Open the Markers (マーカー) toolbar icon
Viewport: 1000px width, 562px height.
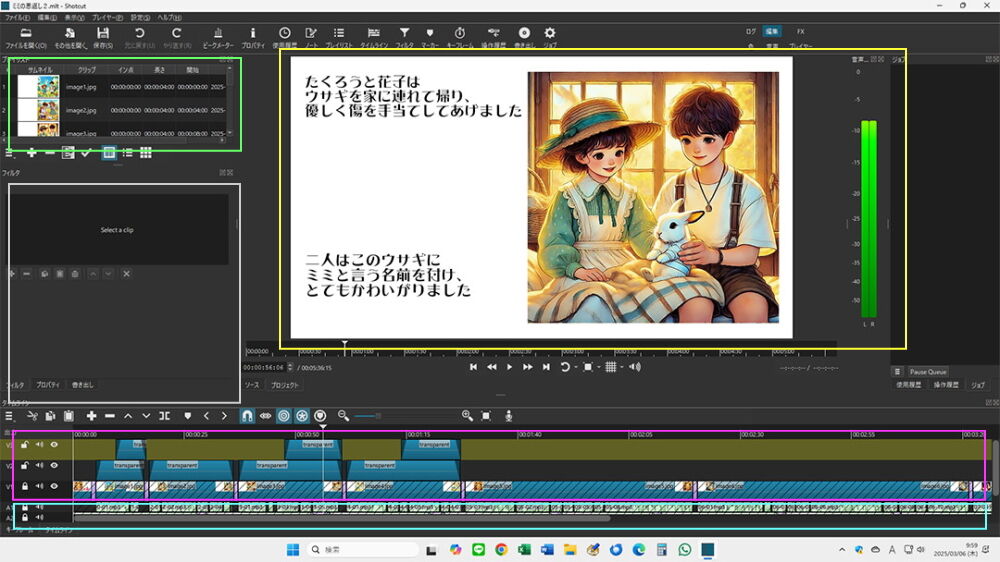pos(430,33)
